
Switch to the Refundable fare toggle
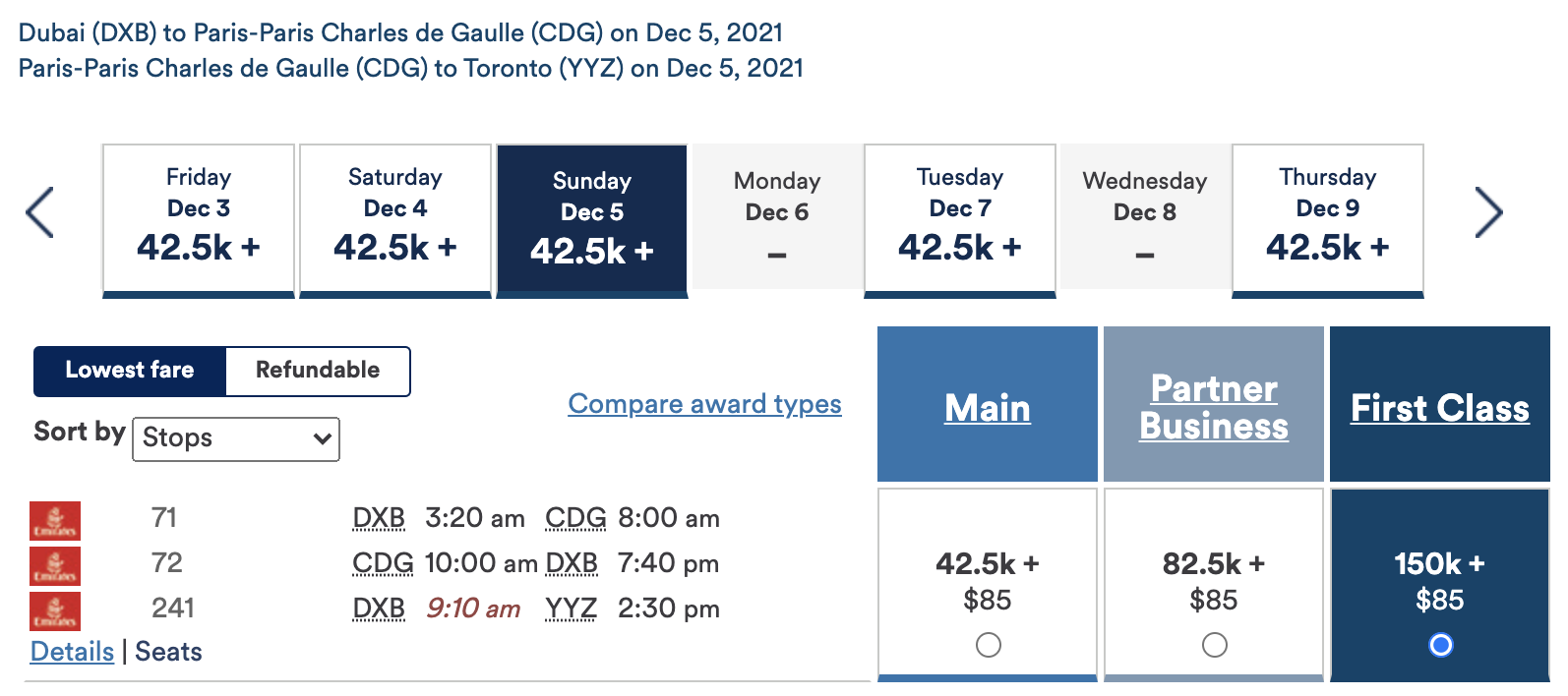[x=317, y=371]
